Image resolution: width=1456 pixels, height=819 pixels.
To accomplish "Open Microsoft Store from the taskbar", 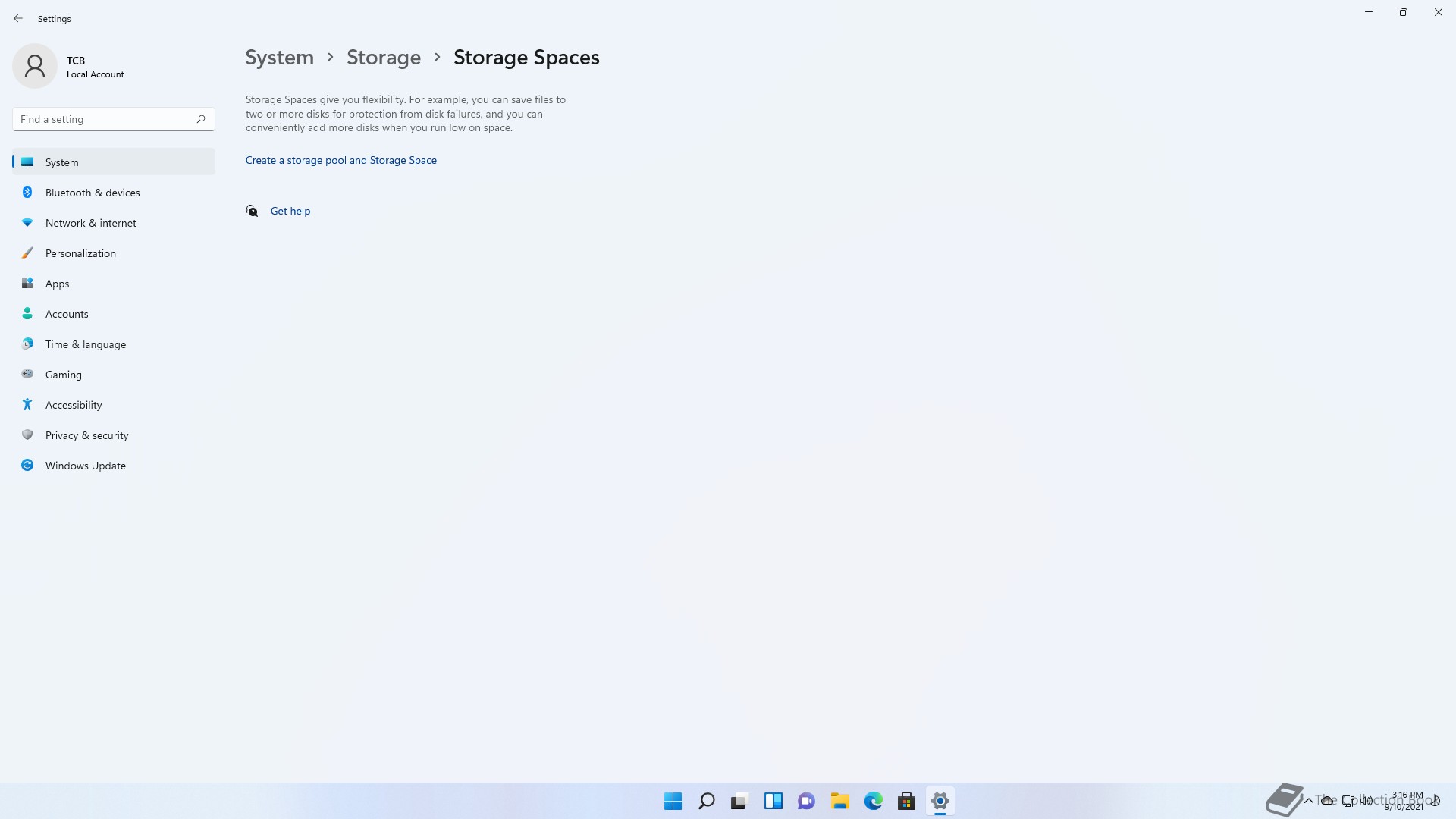I will pos(906,802).
